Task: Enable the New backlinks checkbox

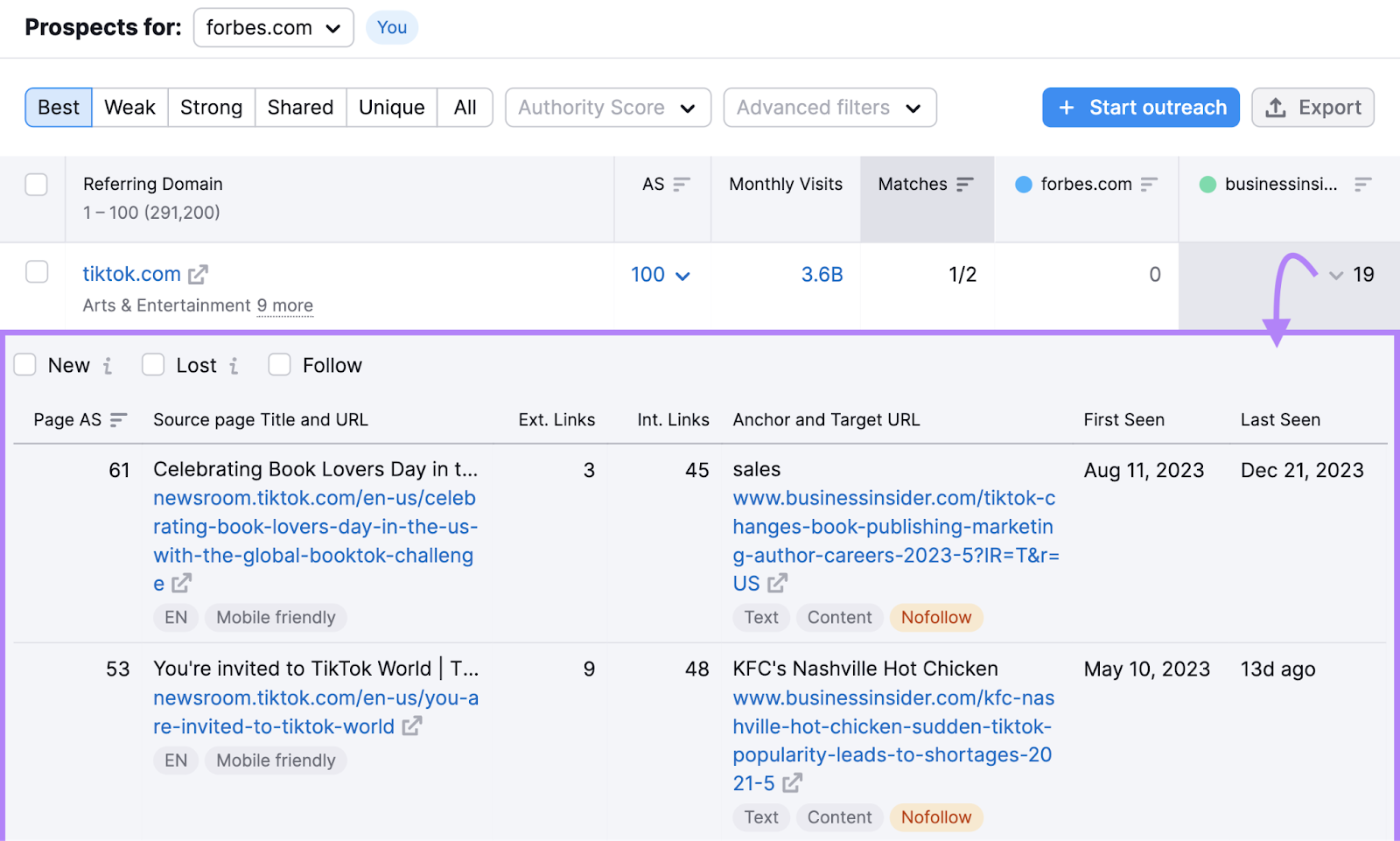Action: tap(24, 364)
